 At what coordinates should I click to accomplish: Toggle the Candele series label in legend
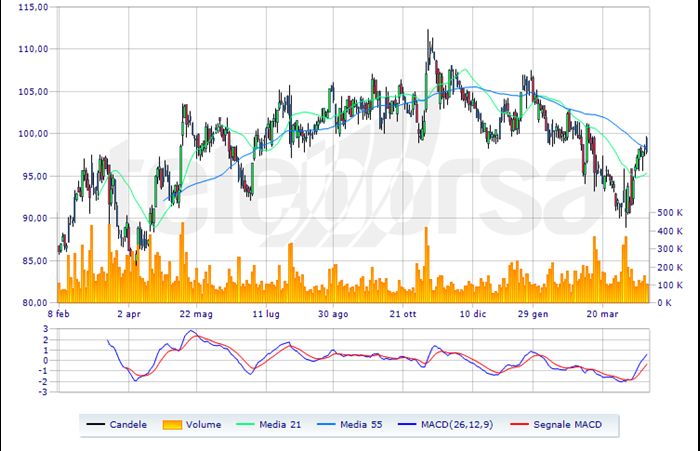130,424
